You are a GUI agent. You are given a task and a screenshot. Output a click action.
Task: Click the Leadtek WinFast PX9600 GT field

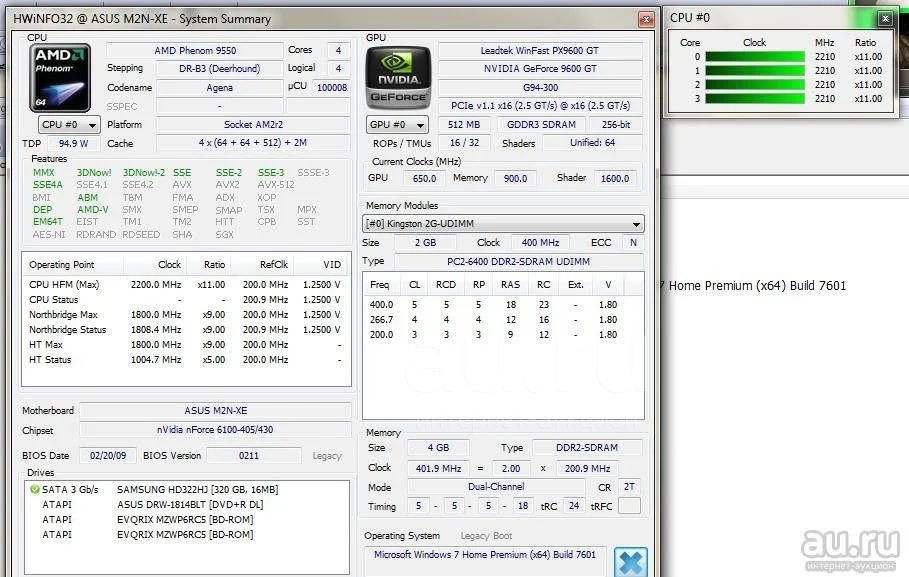540,50
